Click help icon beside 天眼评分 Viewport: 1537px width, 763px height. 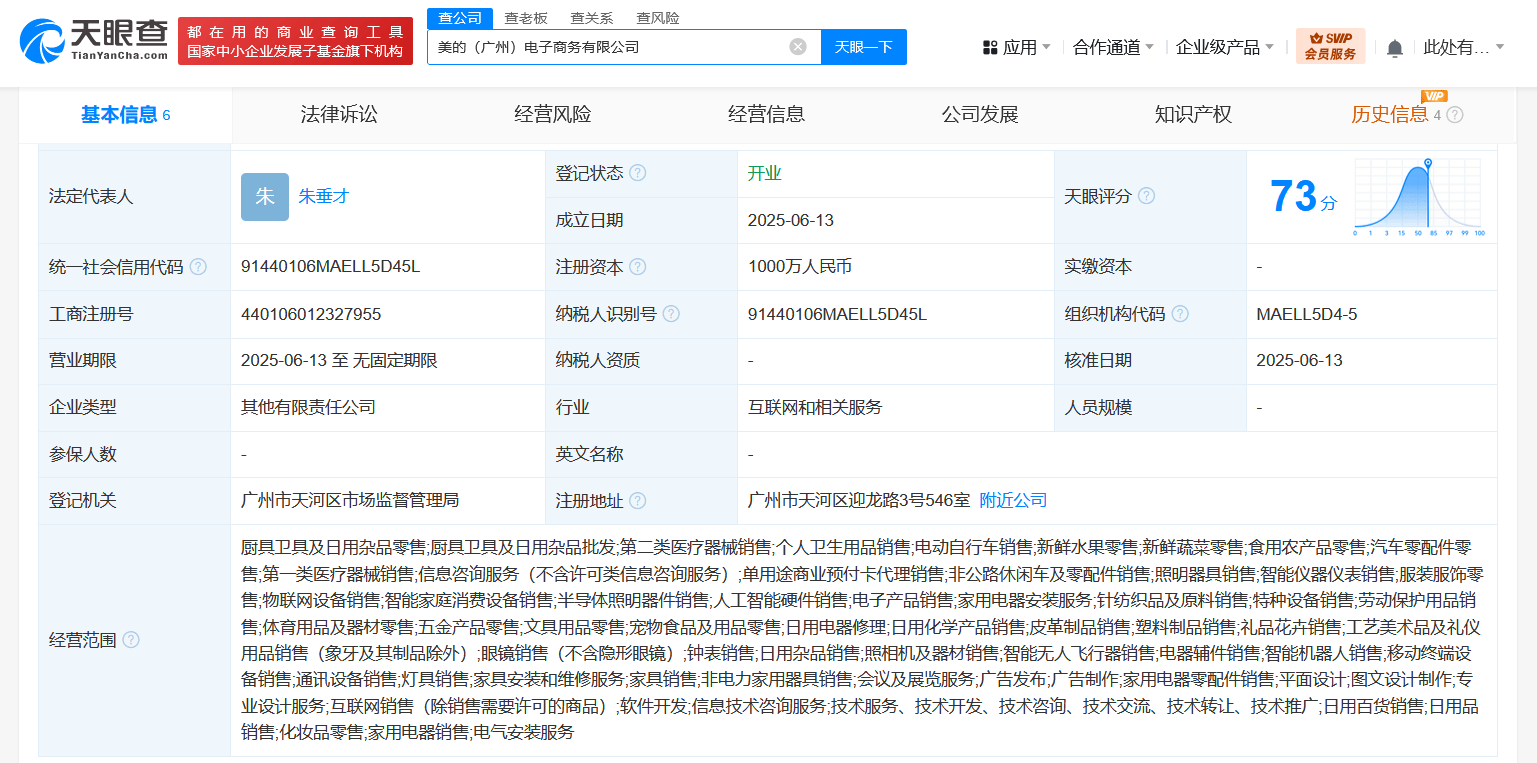tap(1146, 196)
